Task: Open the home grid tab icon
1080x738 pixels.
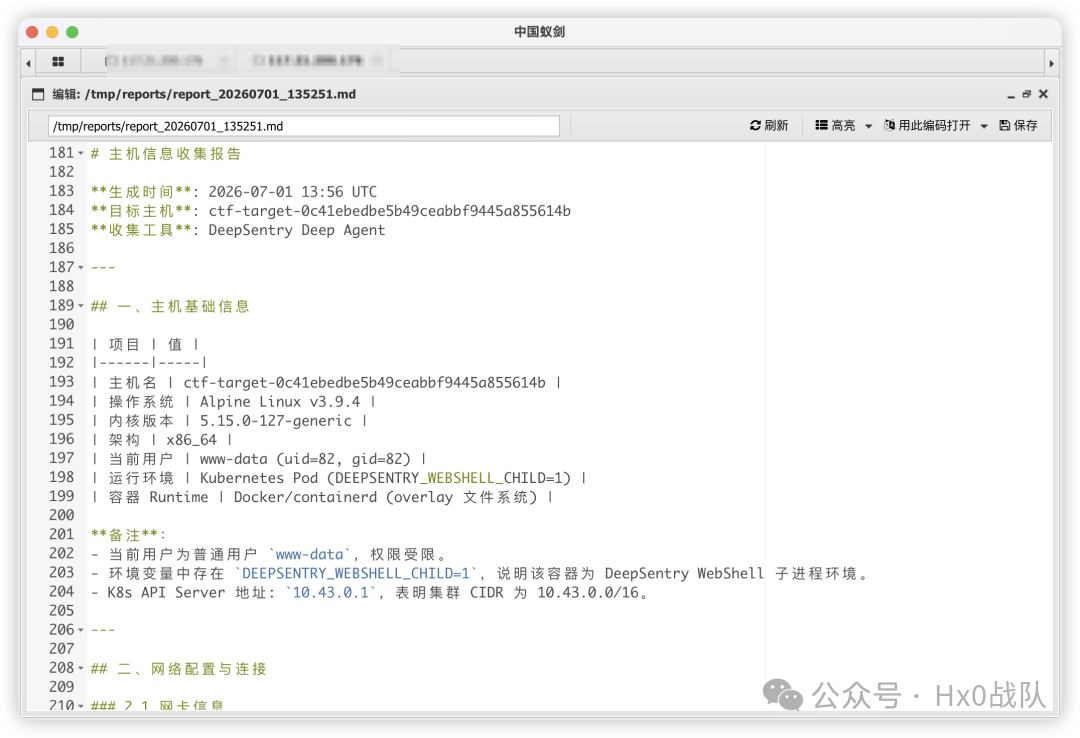Action: point(59,62)
